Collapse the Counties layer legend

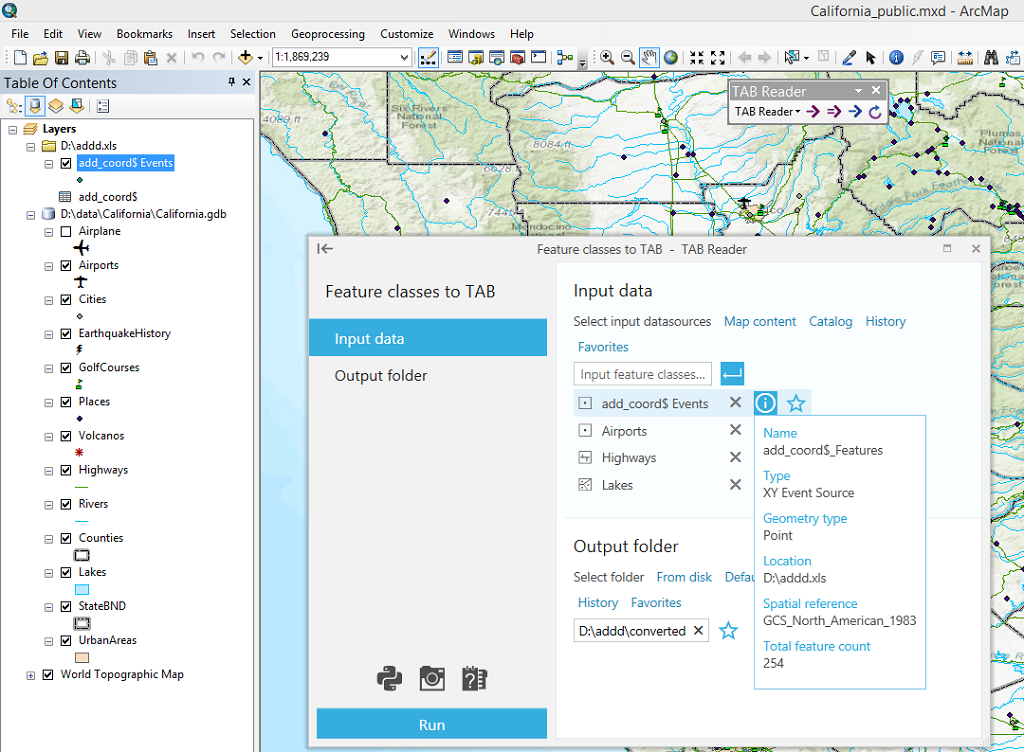(x=49, y=539)
